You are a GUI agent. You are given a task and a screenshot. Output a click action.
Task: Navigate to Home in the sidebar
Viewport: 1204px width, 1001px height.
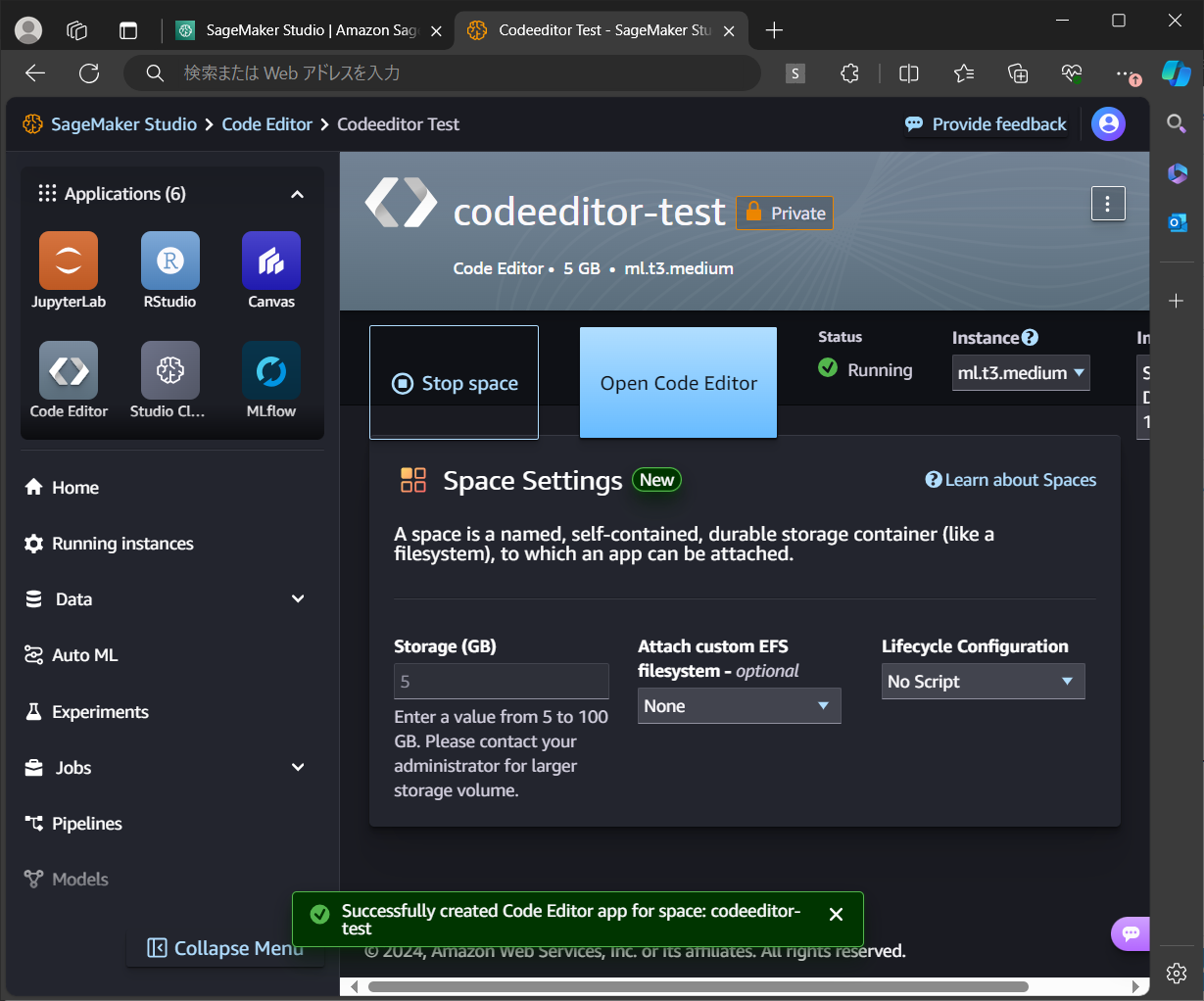click(x=75, y=487)
